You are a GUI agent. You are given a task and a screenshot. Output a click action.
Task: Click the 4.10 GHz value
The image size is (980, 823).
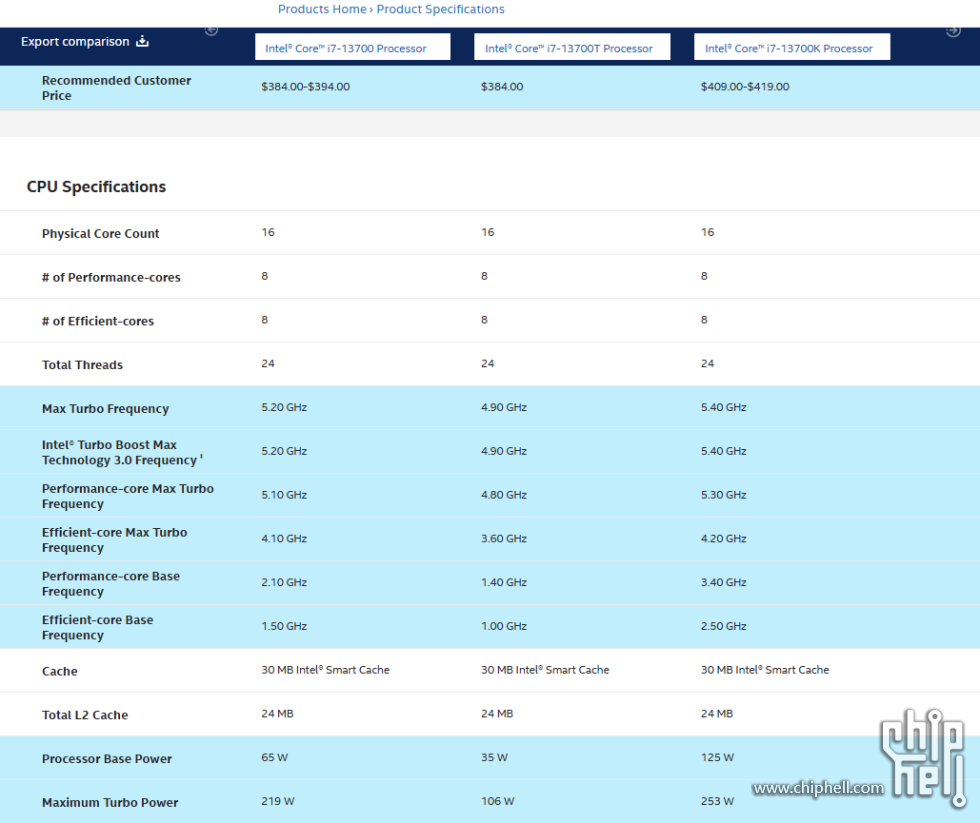(284, 539)
